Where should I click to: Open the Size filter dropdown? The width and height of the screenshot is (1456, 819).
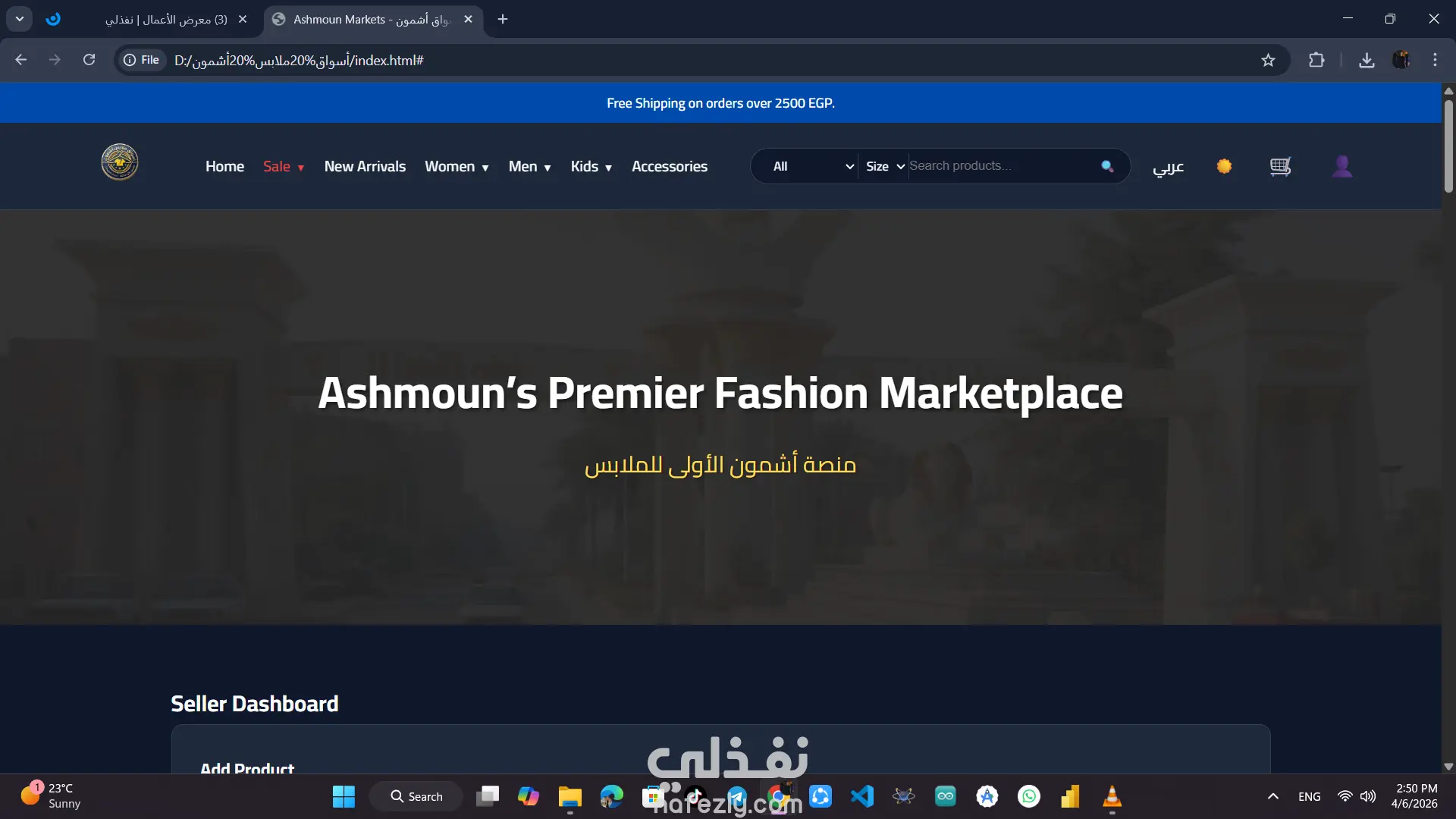tap(885, 166)
